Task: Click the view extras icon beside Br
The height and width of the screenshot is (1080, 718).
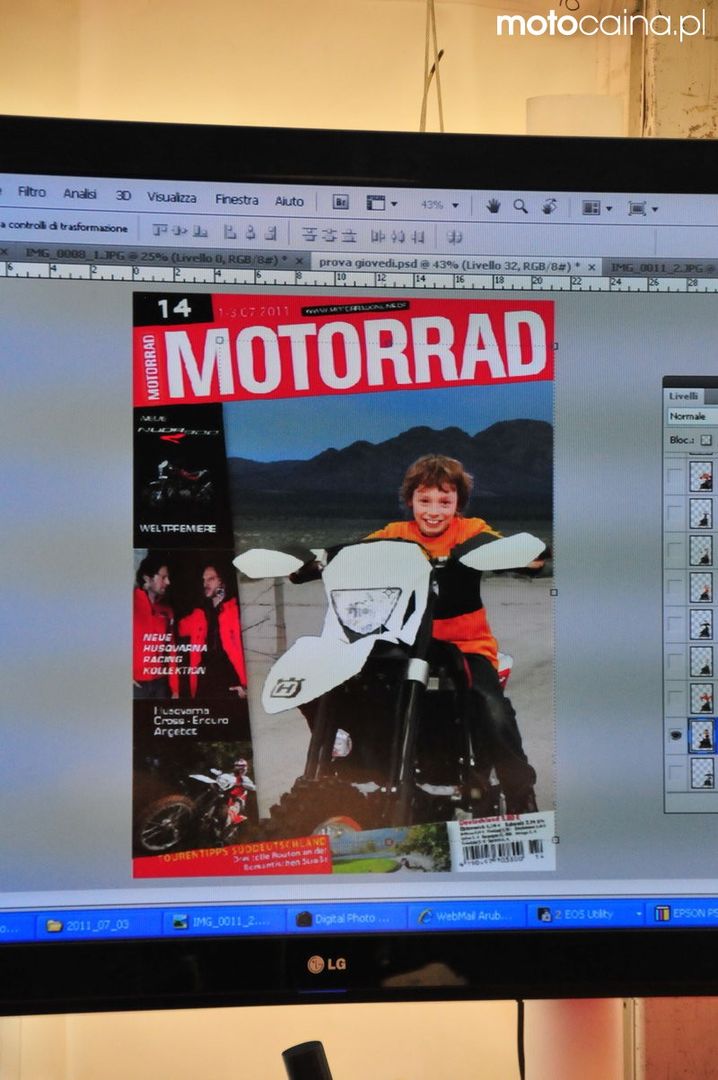Action: coord(376,202)
